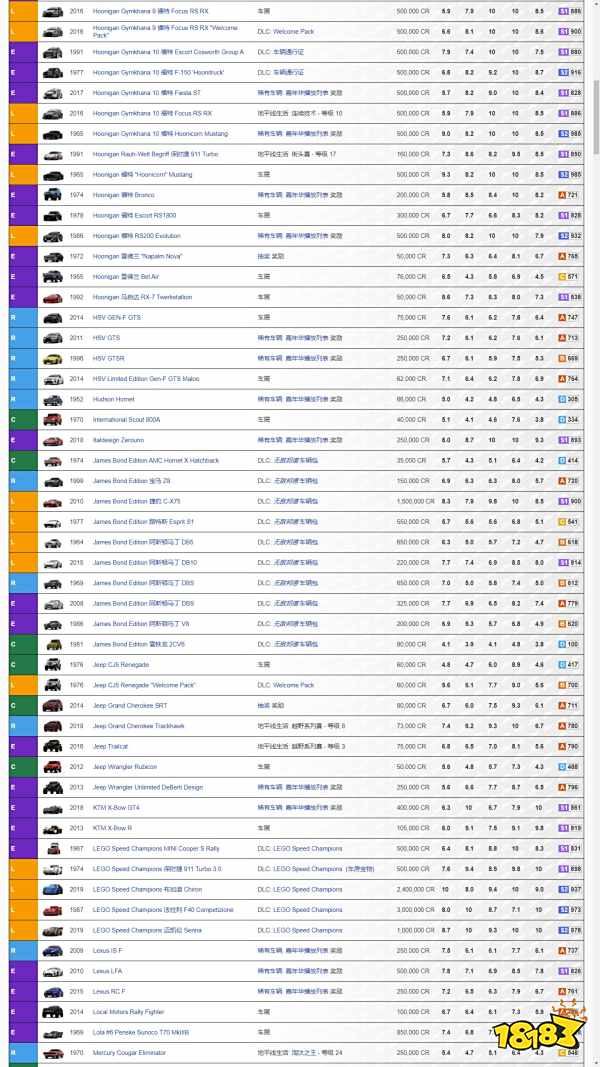
Task: Click the HSV GEN-F GTS car thumbnail
Action: 52,318
